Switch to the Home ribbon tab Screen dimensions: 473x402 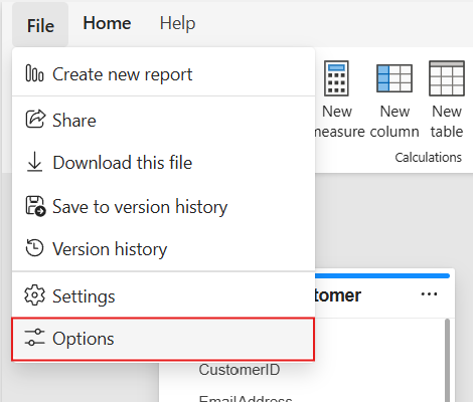click(x=107, y=23)
